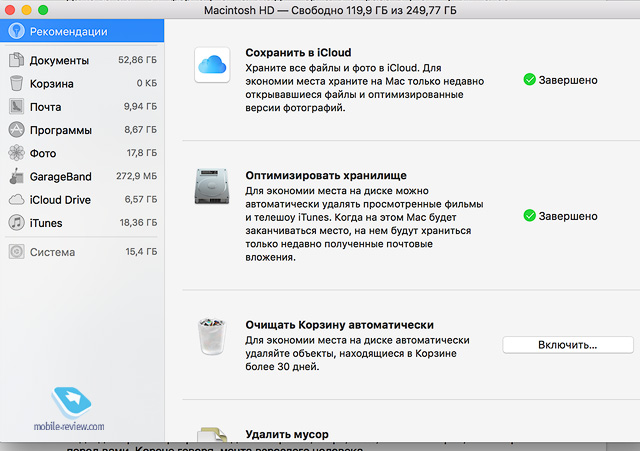
Task: Click the Система gear icon
Action: point(16,252)
